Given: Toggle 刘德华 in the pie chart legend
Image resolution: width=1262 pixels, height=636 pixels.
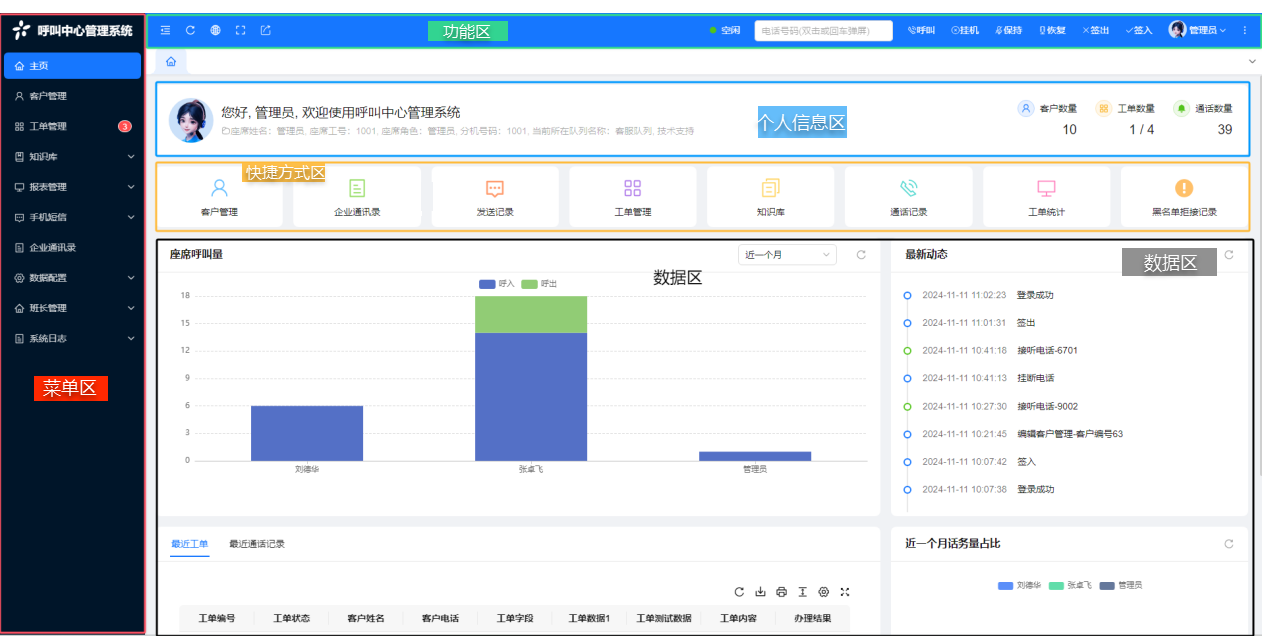Looking at the screenshot, I should pos(1020,585).
